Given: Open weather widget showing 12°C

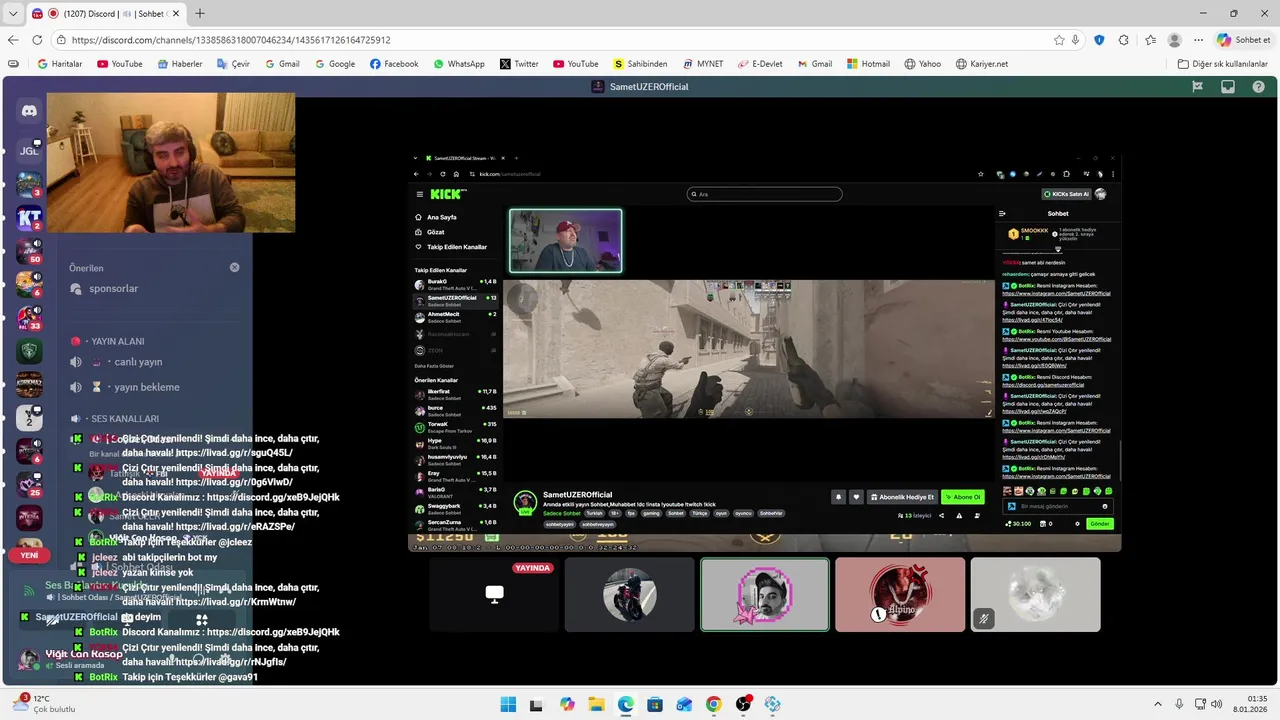Looking at the screenshot, I should pos(45,704).
